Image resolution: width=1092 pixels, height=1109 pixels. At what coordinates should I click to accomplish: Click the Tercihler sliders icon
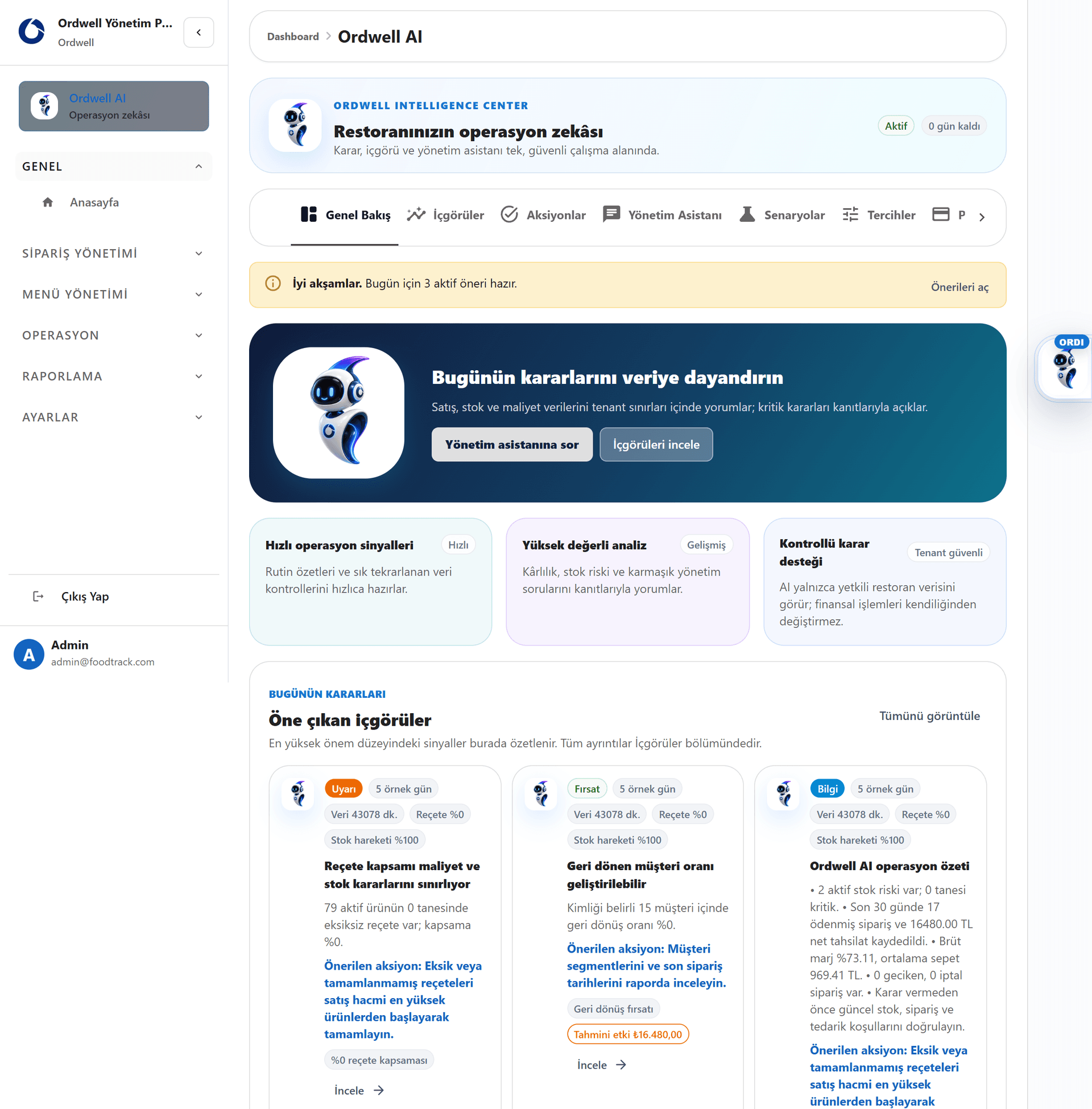(850, 214)
